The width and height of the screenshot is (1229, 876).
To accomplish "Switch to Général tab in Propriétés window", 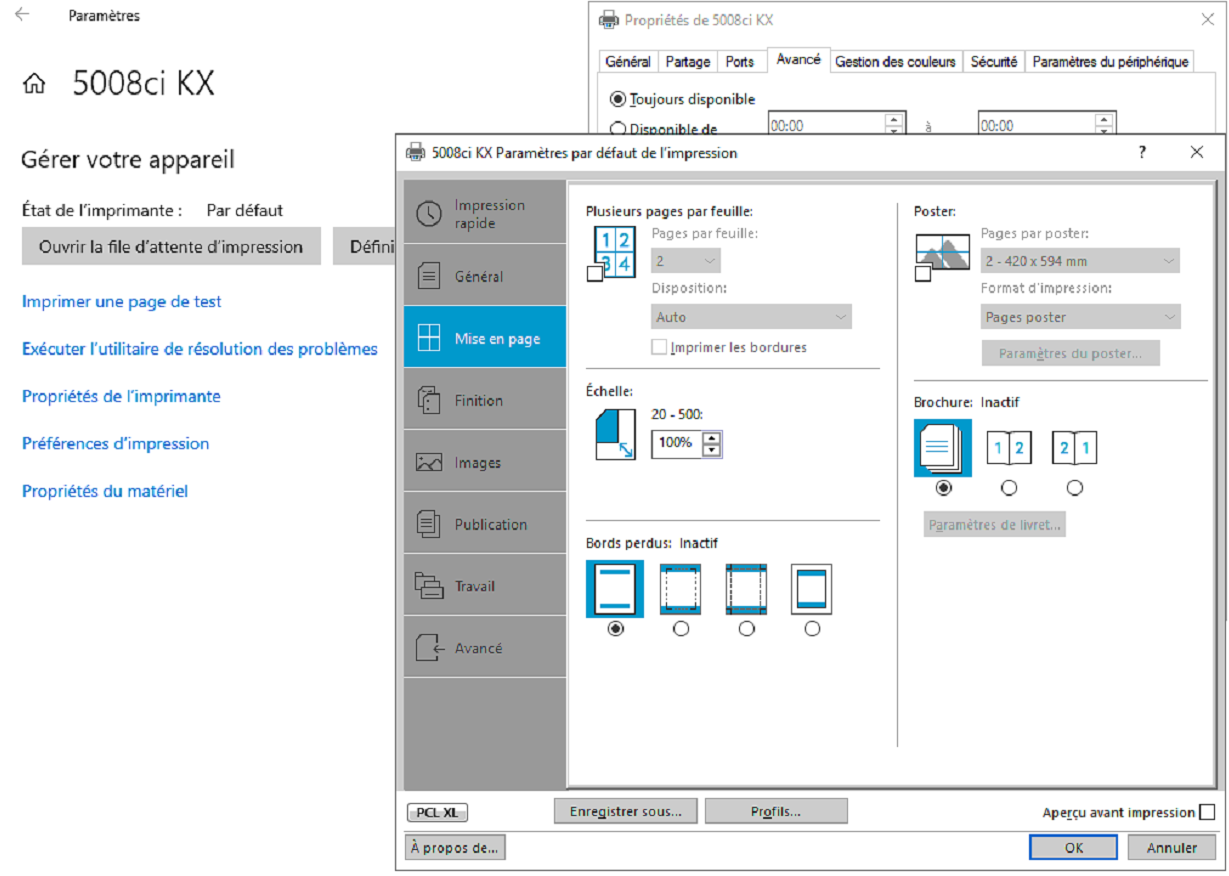I will coord(628,62).
